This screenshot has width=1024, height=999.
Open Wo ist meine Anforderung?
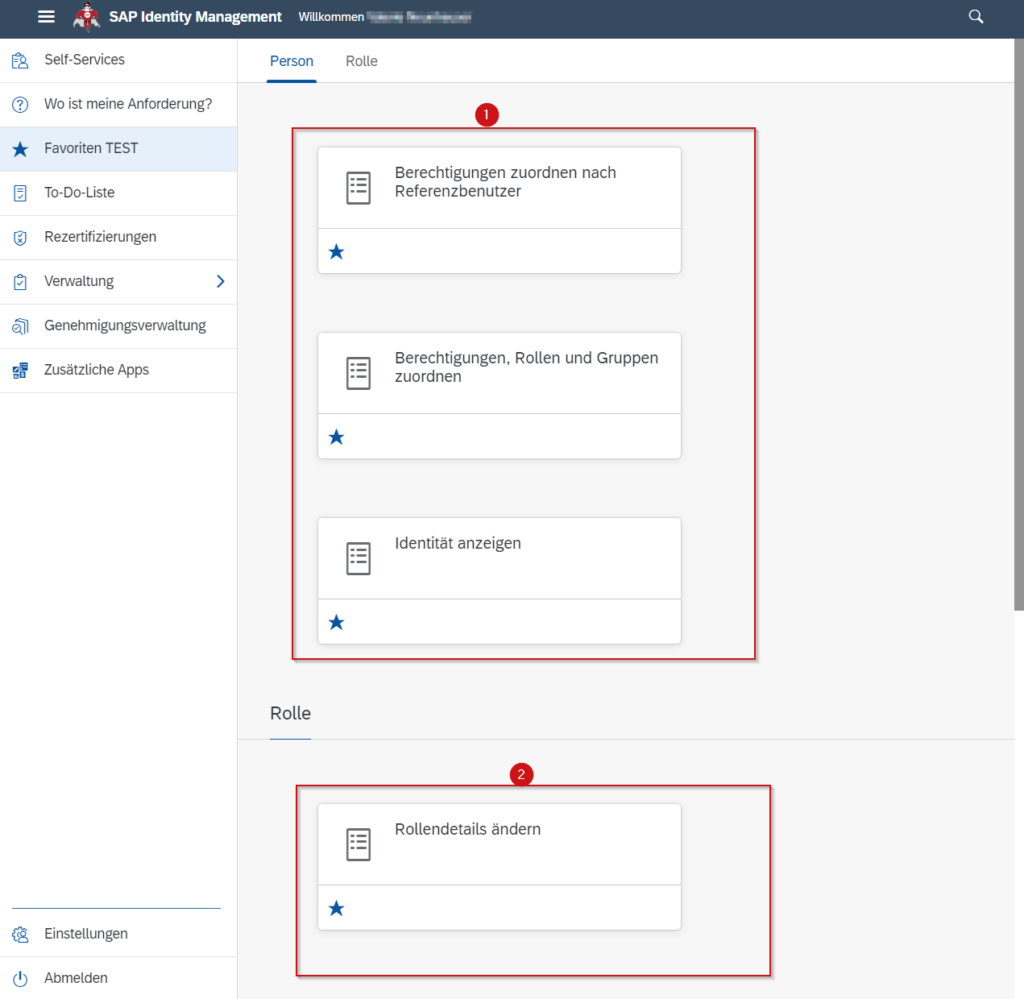[x=118, y=104]
